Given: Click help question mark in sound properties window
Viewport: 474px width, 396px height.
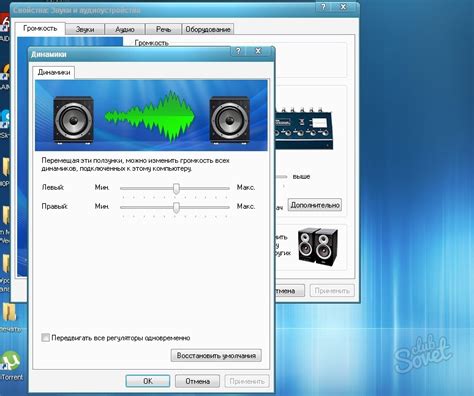Looking at the screenshot, I should 323,7.
